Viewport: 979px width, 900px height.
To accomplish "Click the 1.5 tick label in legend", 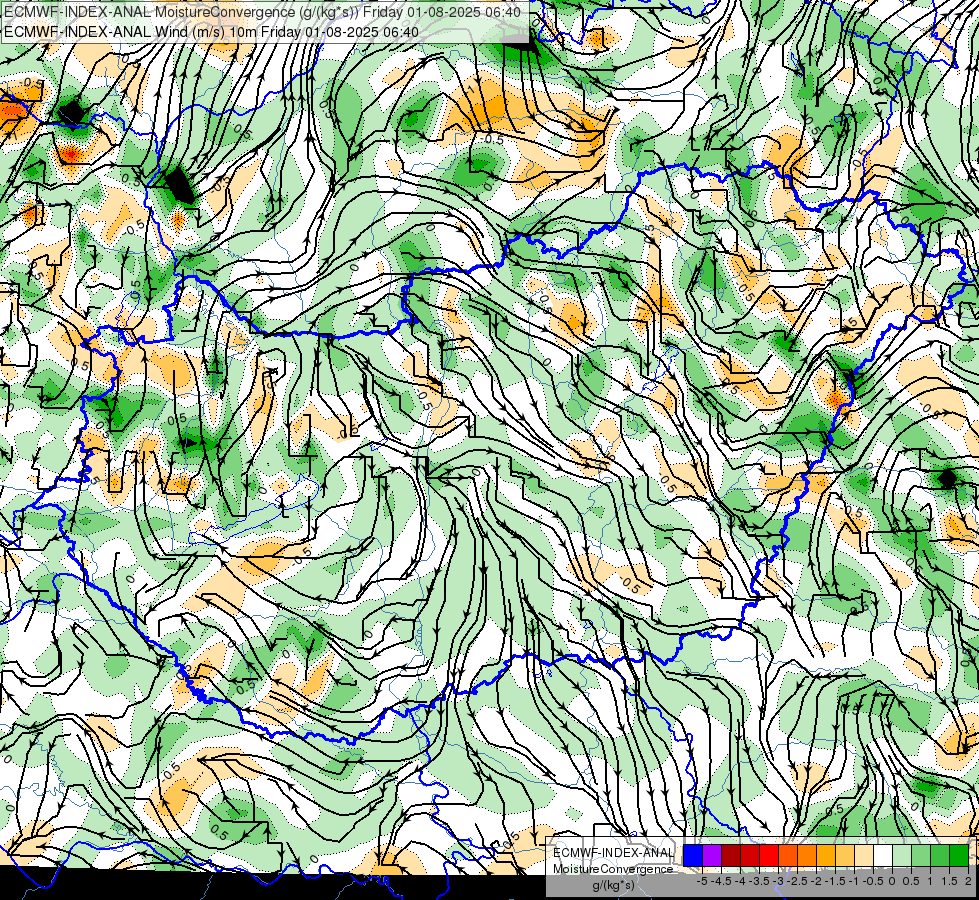I will 949,881.
